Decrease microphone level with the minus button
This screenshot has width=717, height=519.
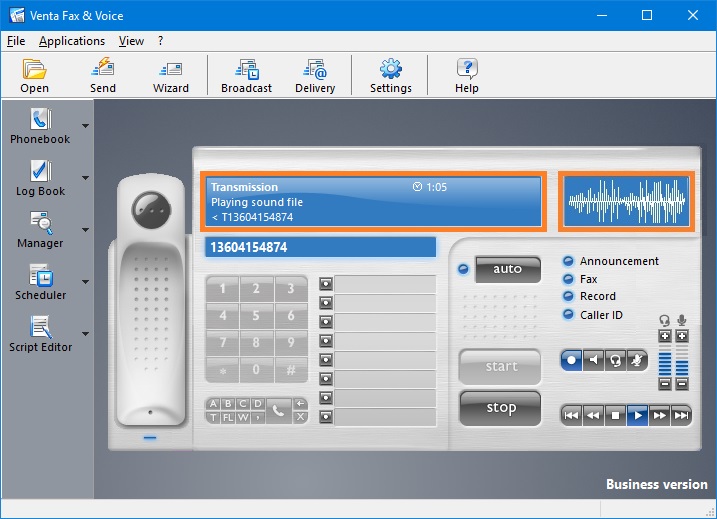pos(682,384)
